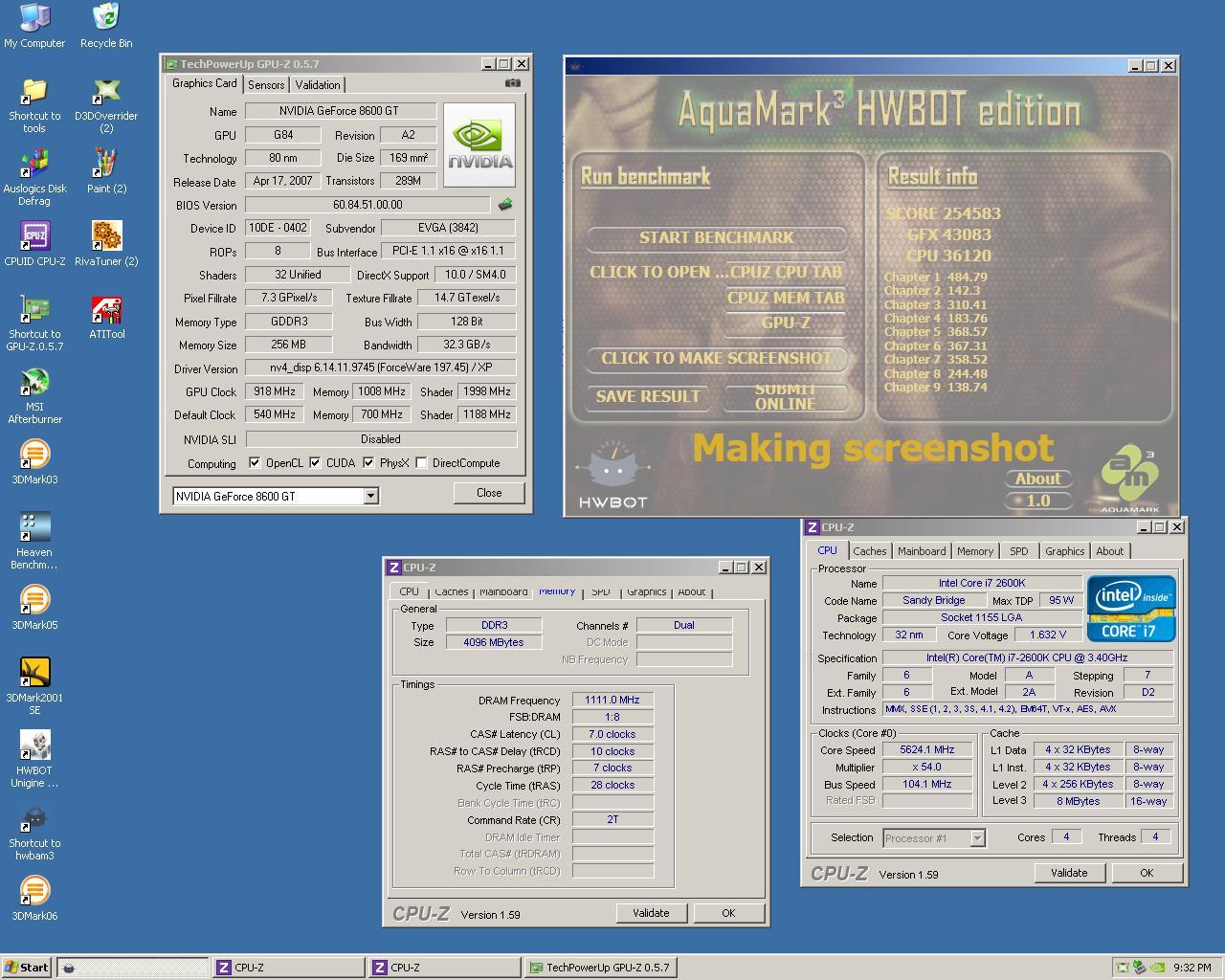
Task: Open Shortcut to tools folder icon
Action: 34,104
